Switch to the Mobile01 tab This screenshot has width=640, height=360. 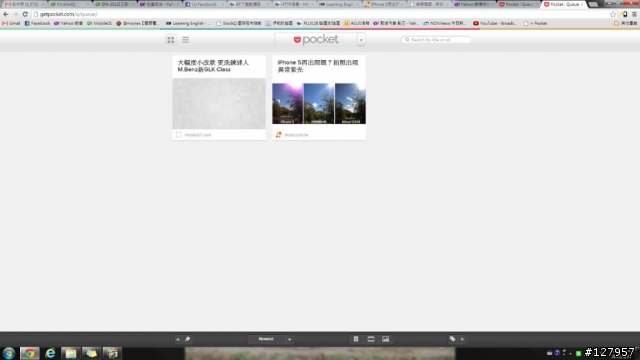click(x=69, y=4)
